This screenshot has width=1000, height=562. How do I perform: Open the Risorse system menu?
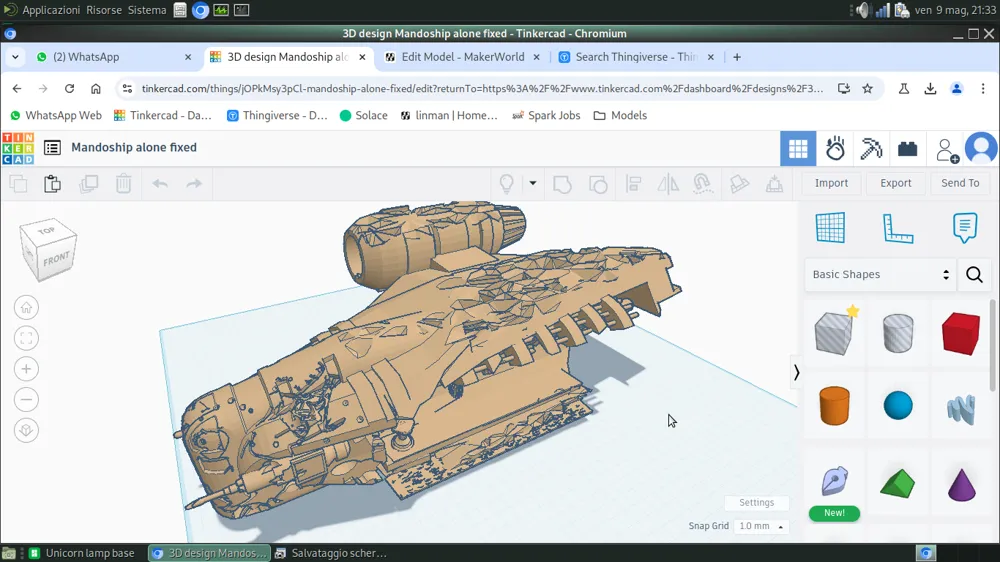pos(104,10)
